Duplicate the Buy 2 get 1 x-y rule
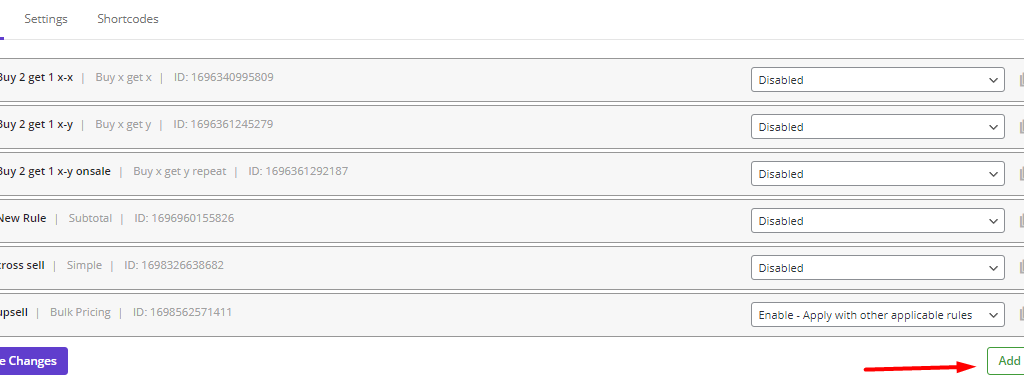The image size is (1024, 390). pyautogui.click(x=1021, y=127)
